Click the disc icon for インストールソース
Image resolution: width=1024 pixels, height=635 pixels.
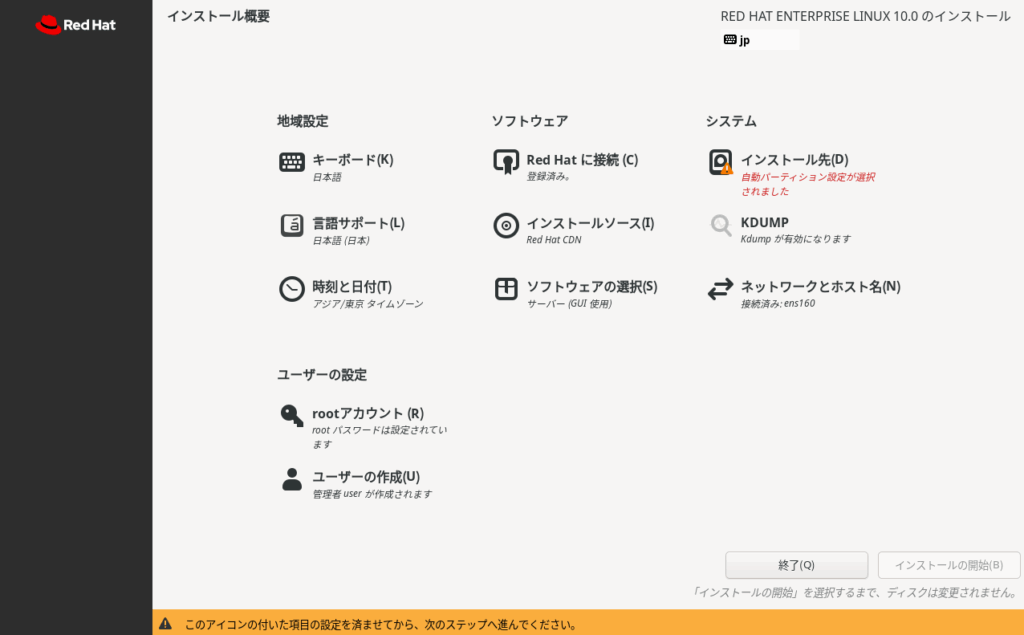[x=506, y=225]
